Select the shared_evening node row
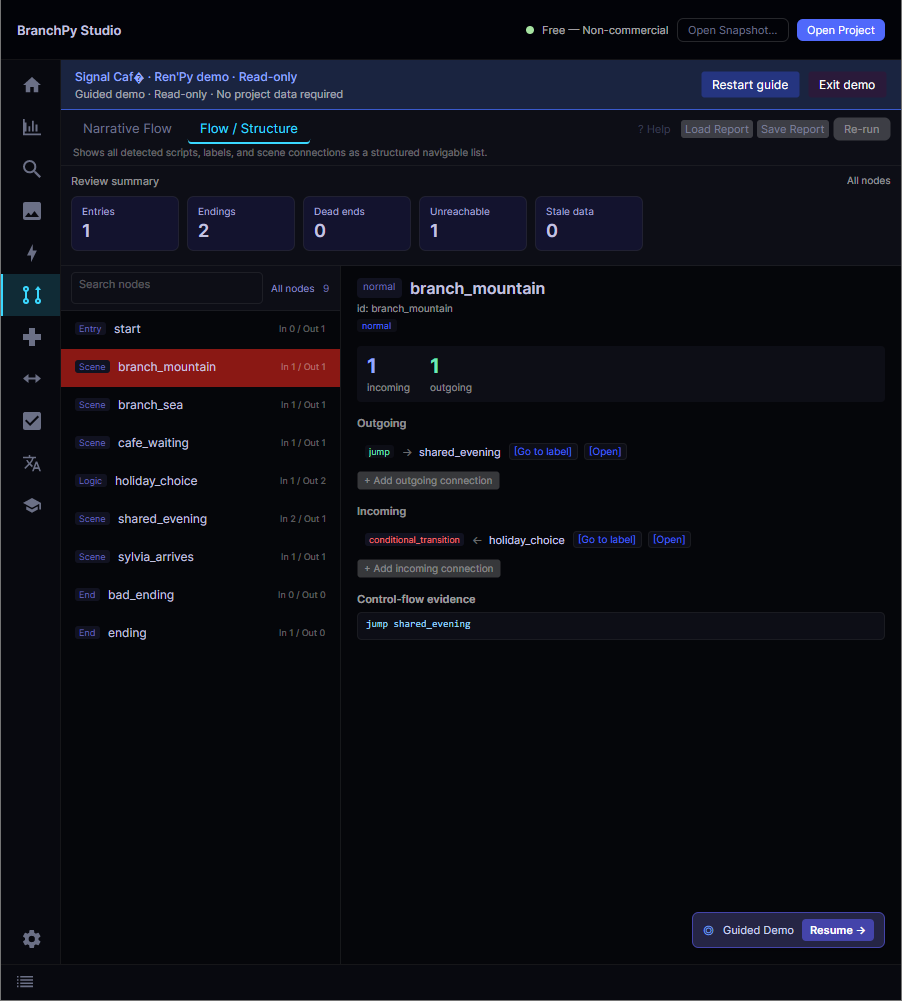 pyautogui.click(x=200, y=519)
